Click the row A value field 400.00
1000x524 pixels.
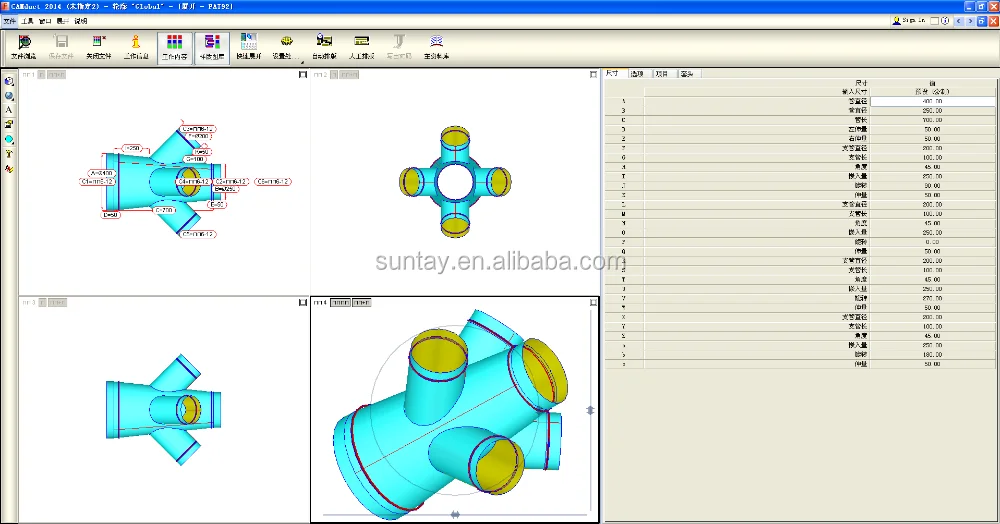(x=932, y=101)
